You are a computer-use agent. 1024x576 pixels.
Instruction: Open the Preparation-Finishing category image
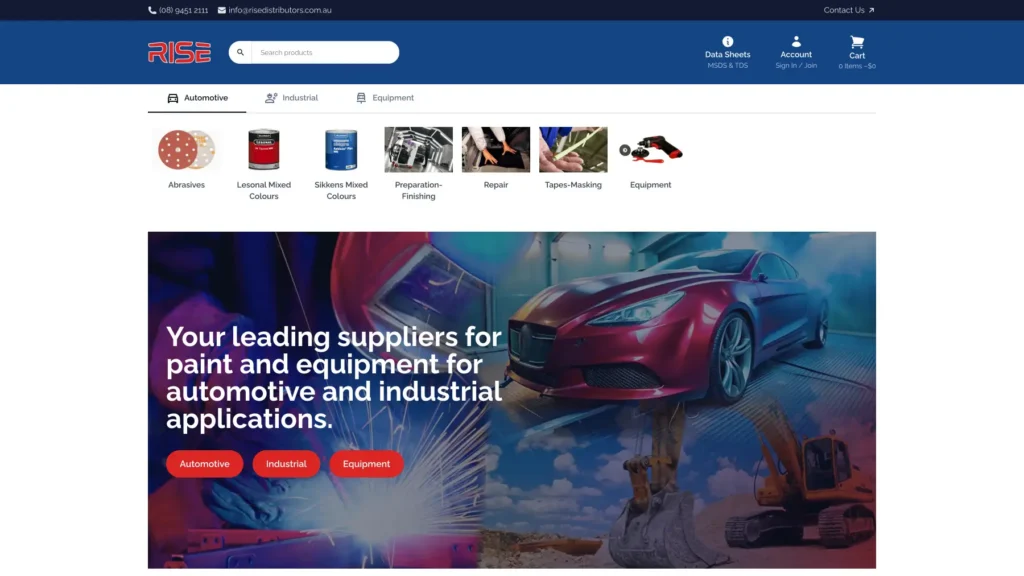[x=419, y=150]
